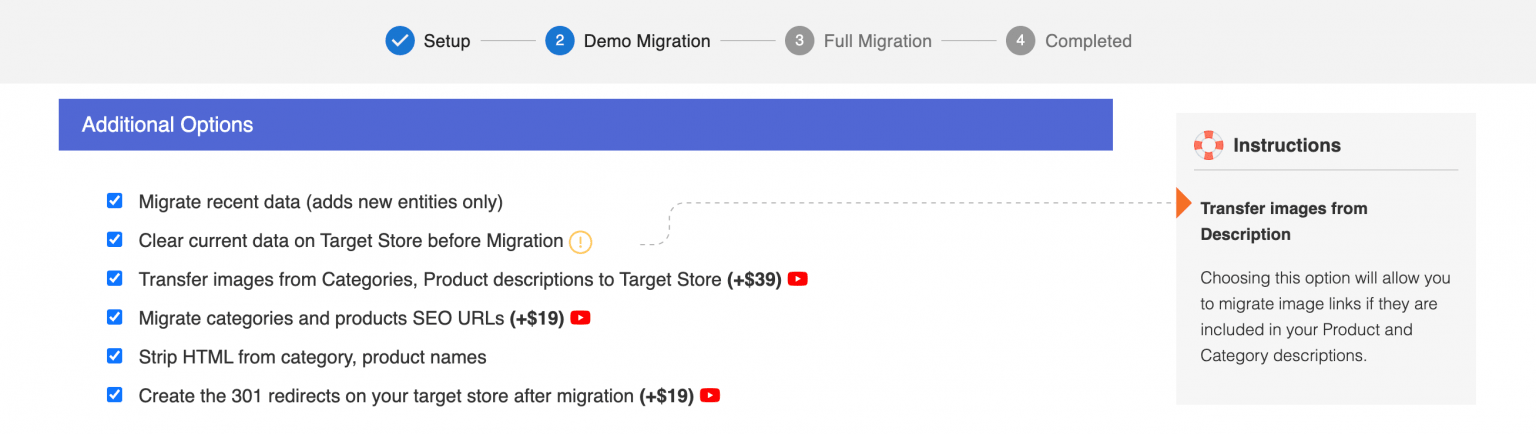
Task: Go to the Setup step label
Action: click(x=446, y=41)
